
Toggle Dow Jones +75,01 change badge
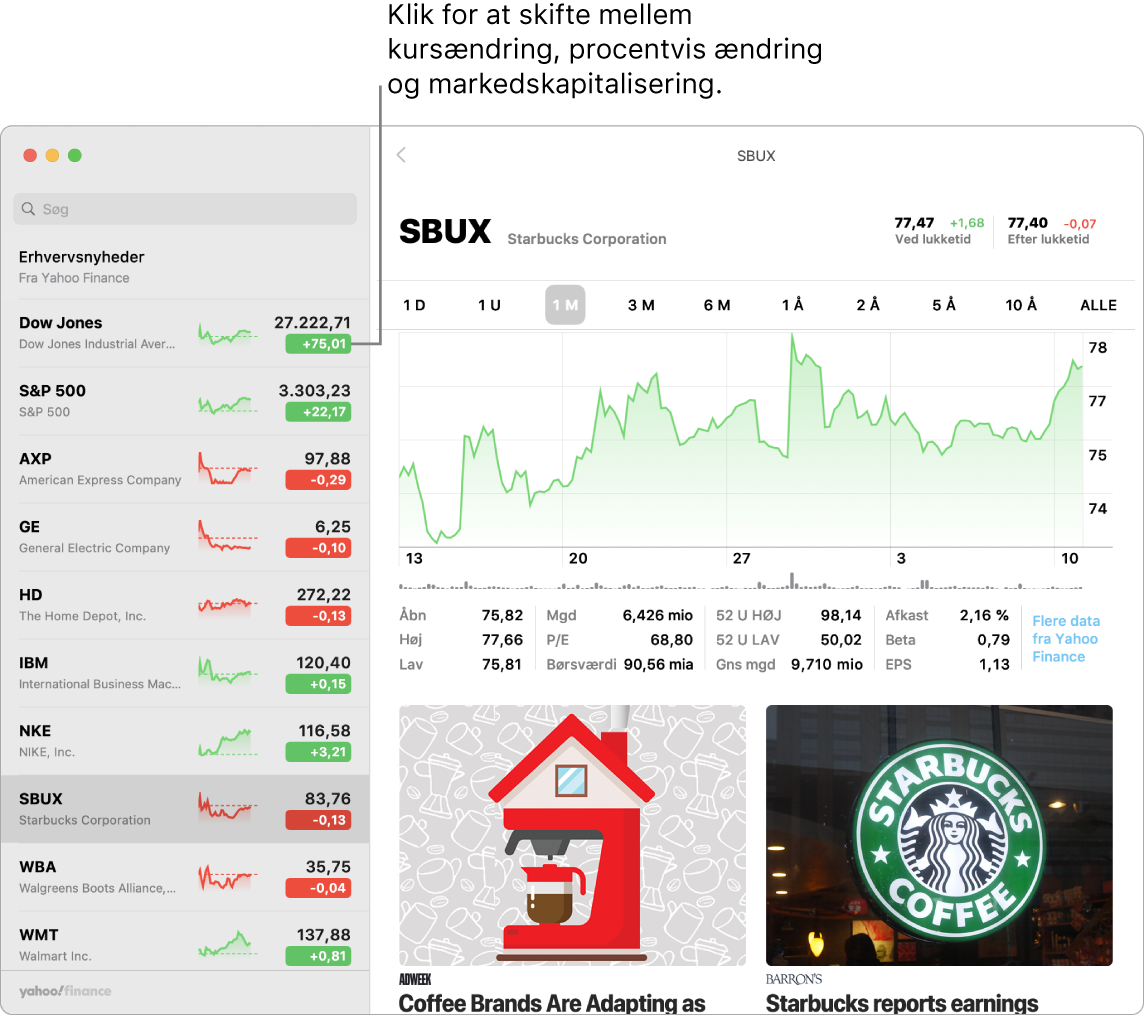[318, 344]
